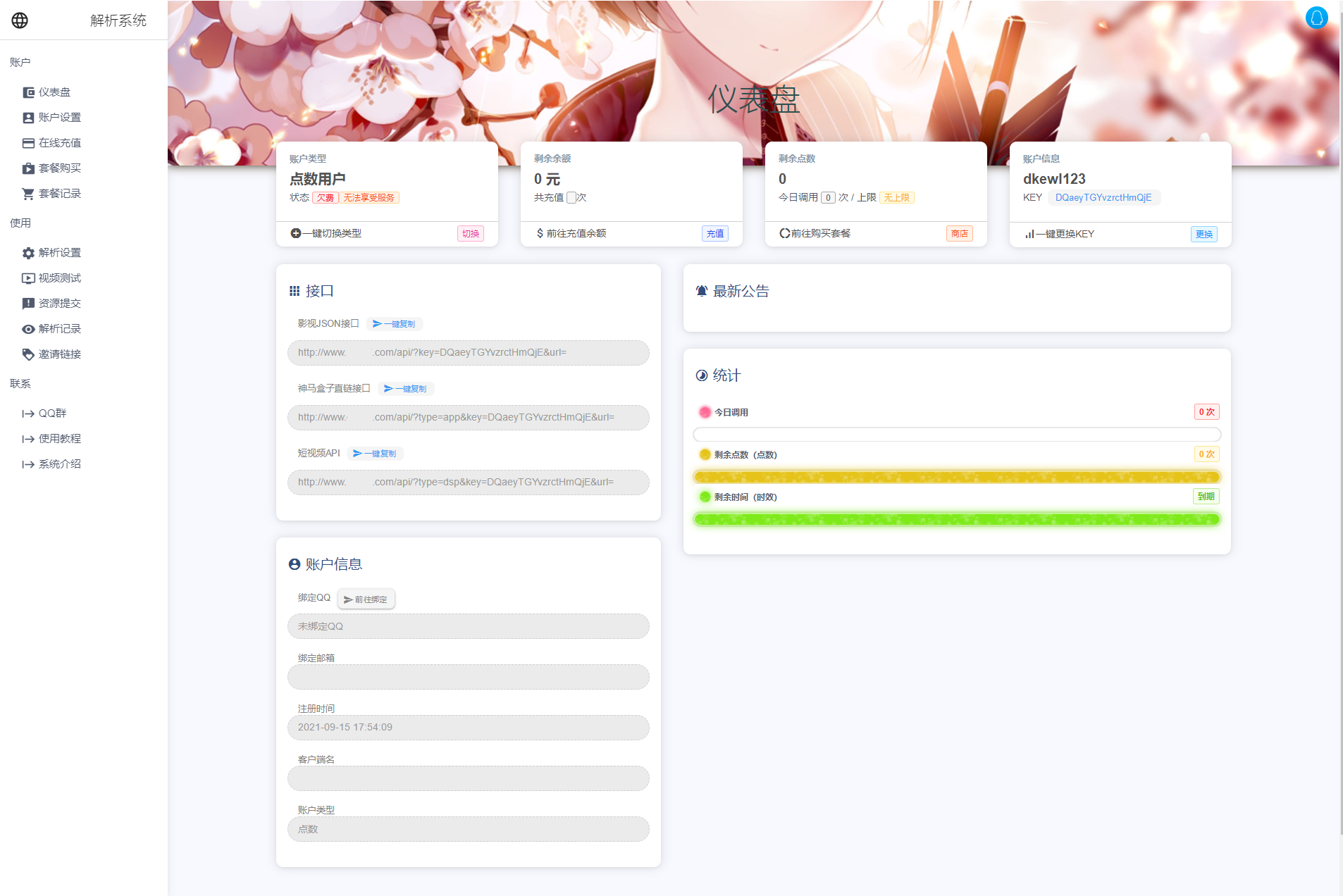Click 前往绑定 to bind a QQ account
The width and height of the screenshot is (1343, 896).
pos(366,599)
